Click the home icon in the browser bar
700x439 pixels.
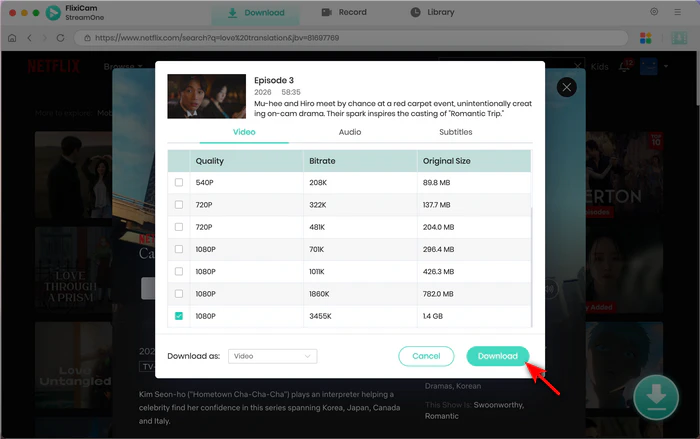click(12, 38)
